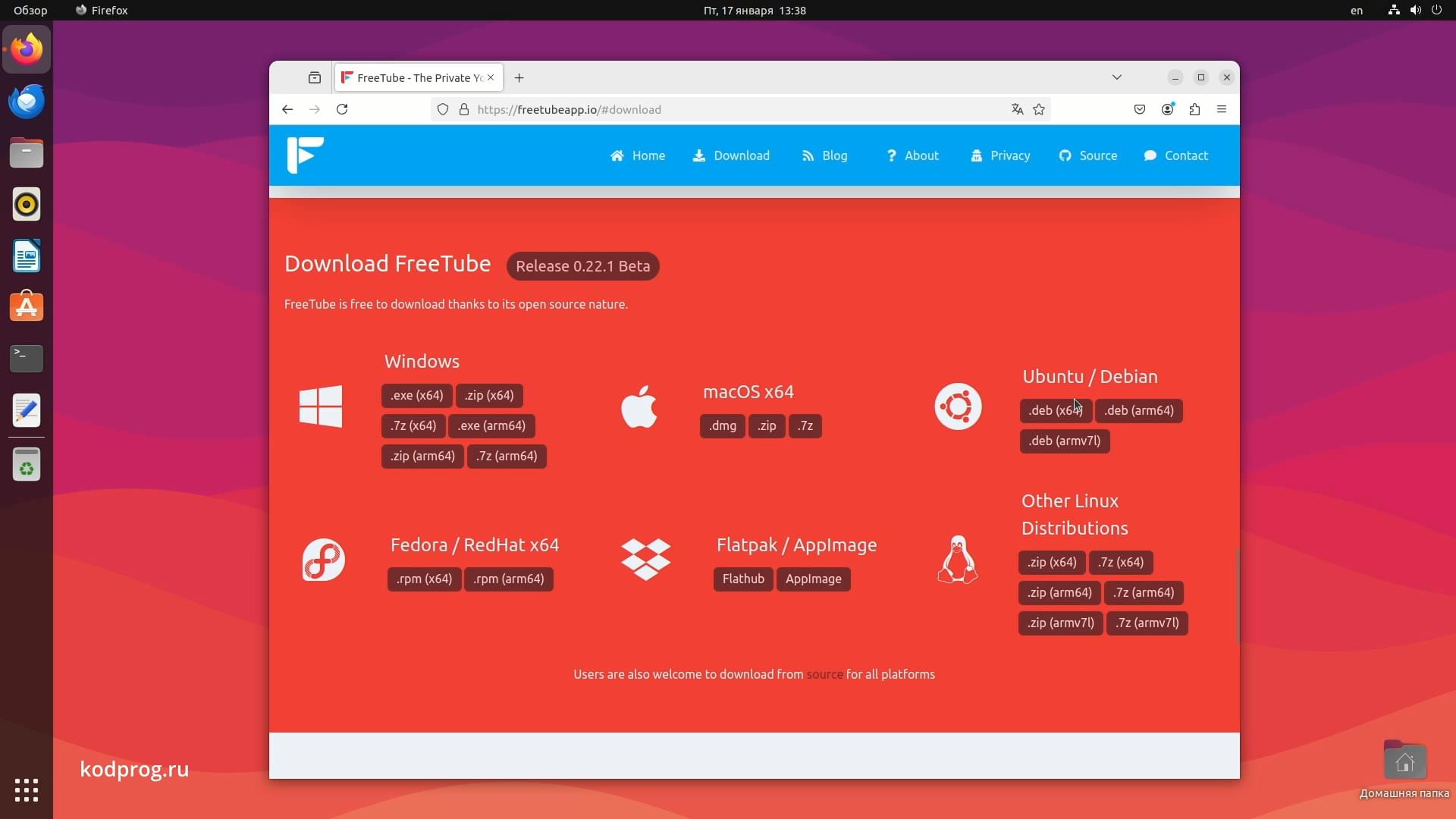Open Ubuntu Software store from dock
Viewport: 1456px width, 819px height.
tap(27, 307)
